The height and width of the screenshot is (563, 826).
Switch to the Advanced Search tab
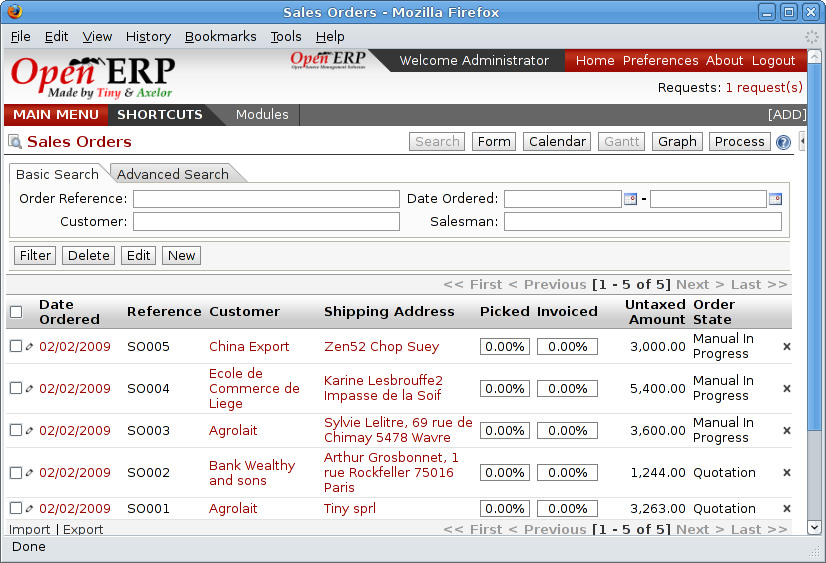[x=173, y=174]
